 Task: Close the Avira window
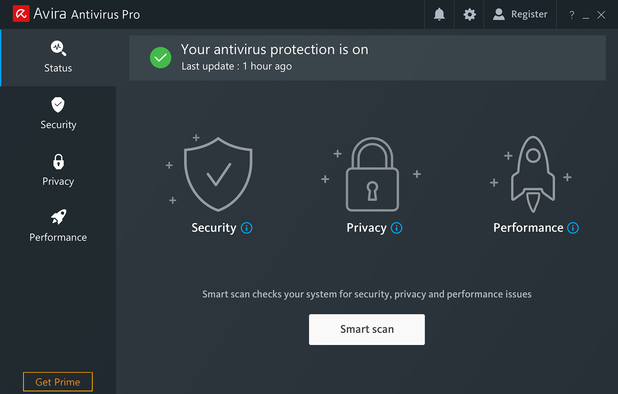[x=601, y=15]
